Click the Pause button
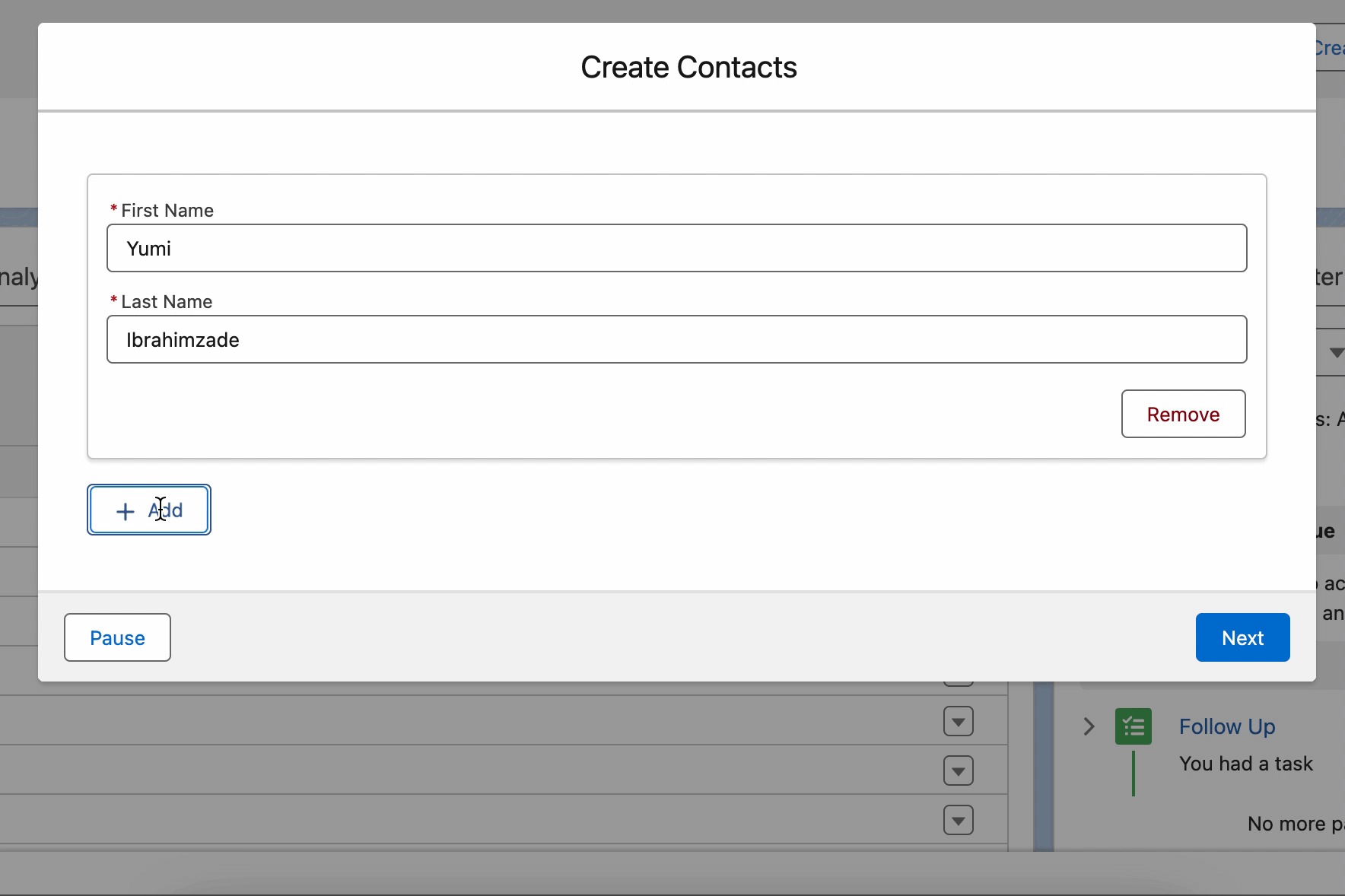 [117, 637]
